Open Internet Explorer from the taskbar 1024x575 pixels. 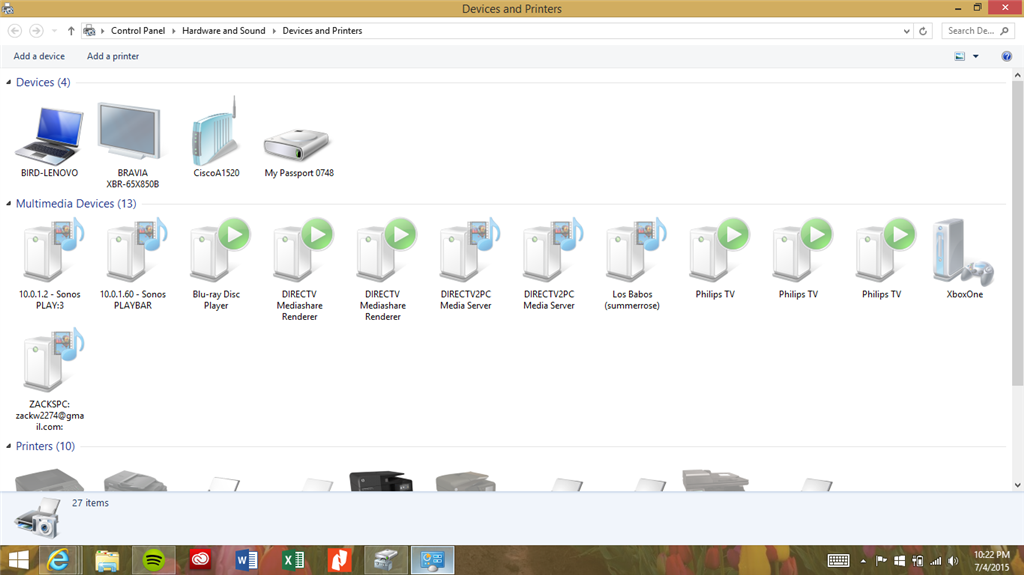click(59, 560)
